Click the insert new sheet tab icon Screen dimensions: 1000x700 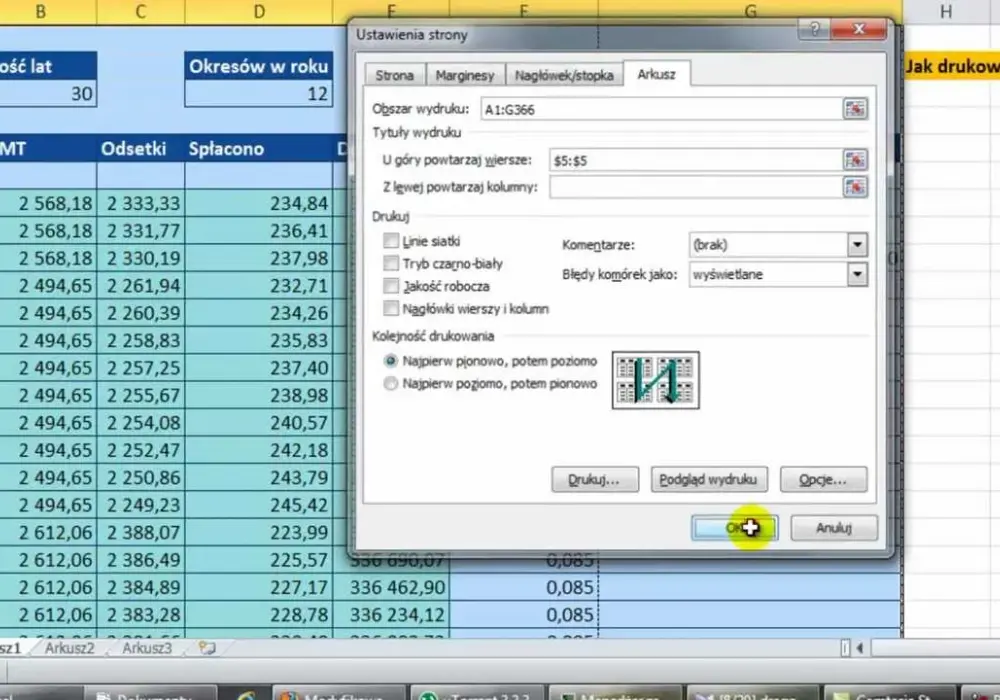pos(207,648)
